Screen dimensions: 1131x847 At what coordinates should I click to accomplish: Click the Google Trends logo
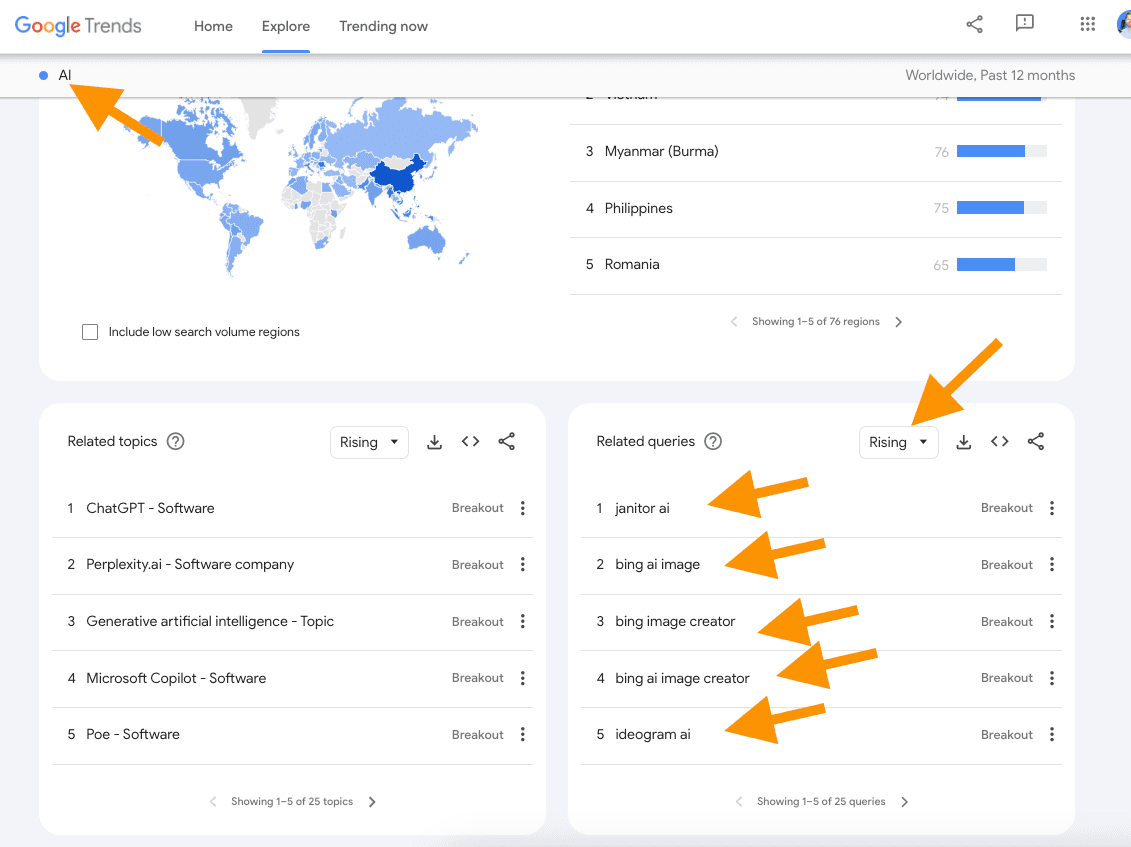coord(78,26)
